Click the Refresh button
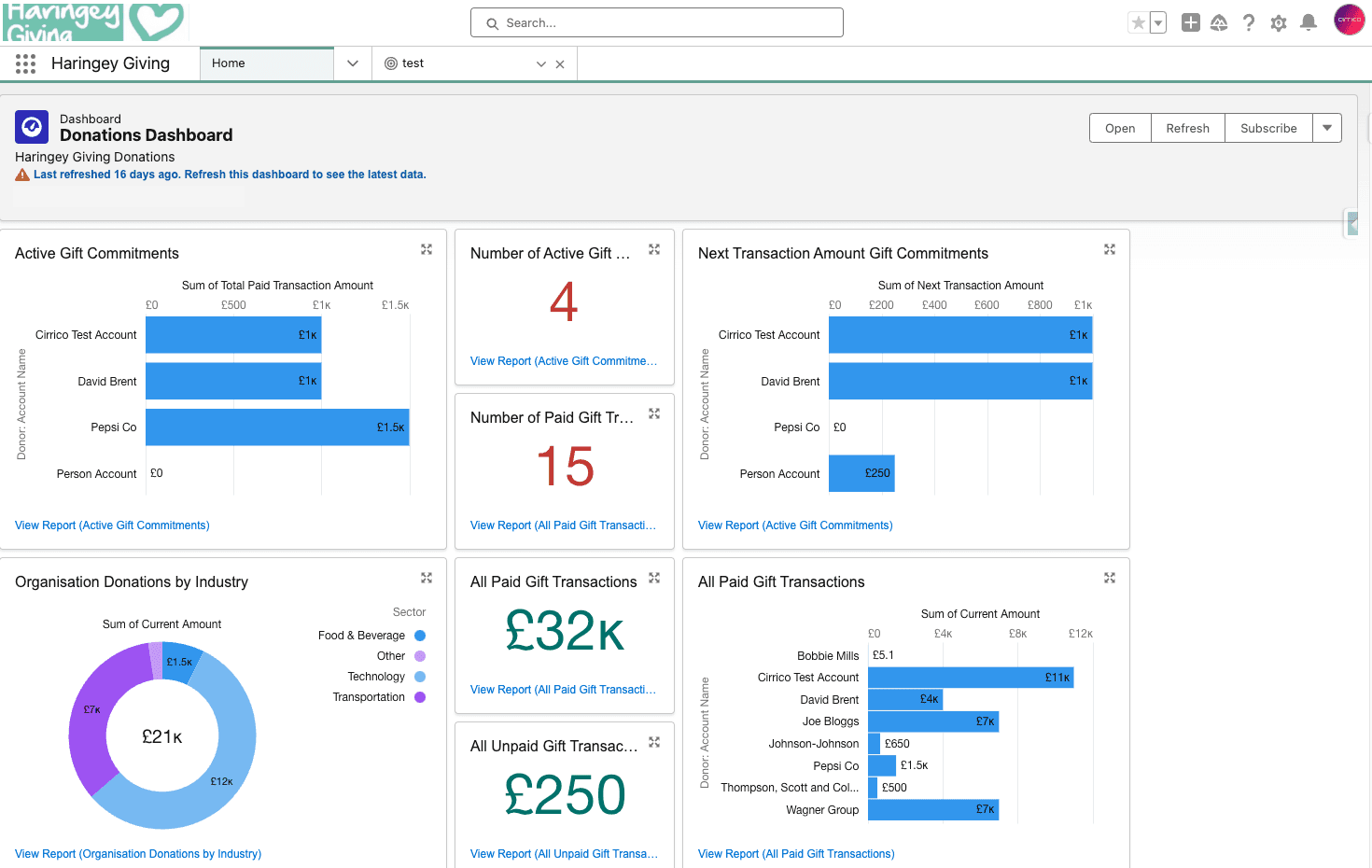 pyautogui.click(x=1187, y=128)
